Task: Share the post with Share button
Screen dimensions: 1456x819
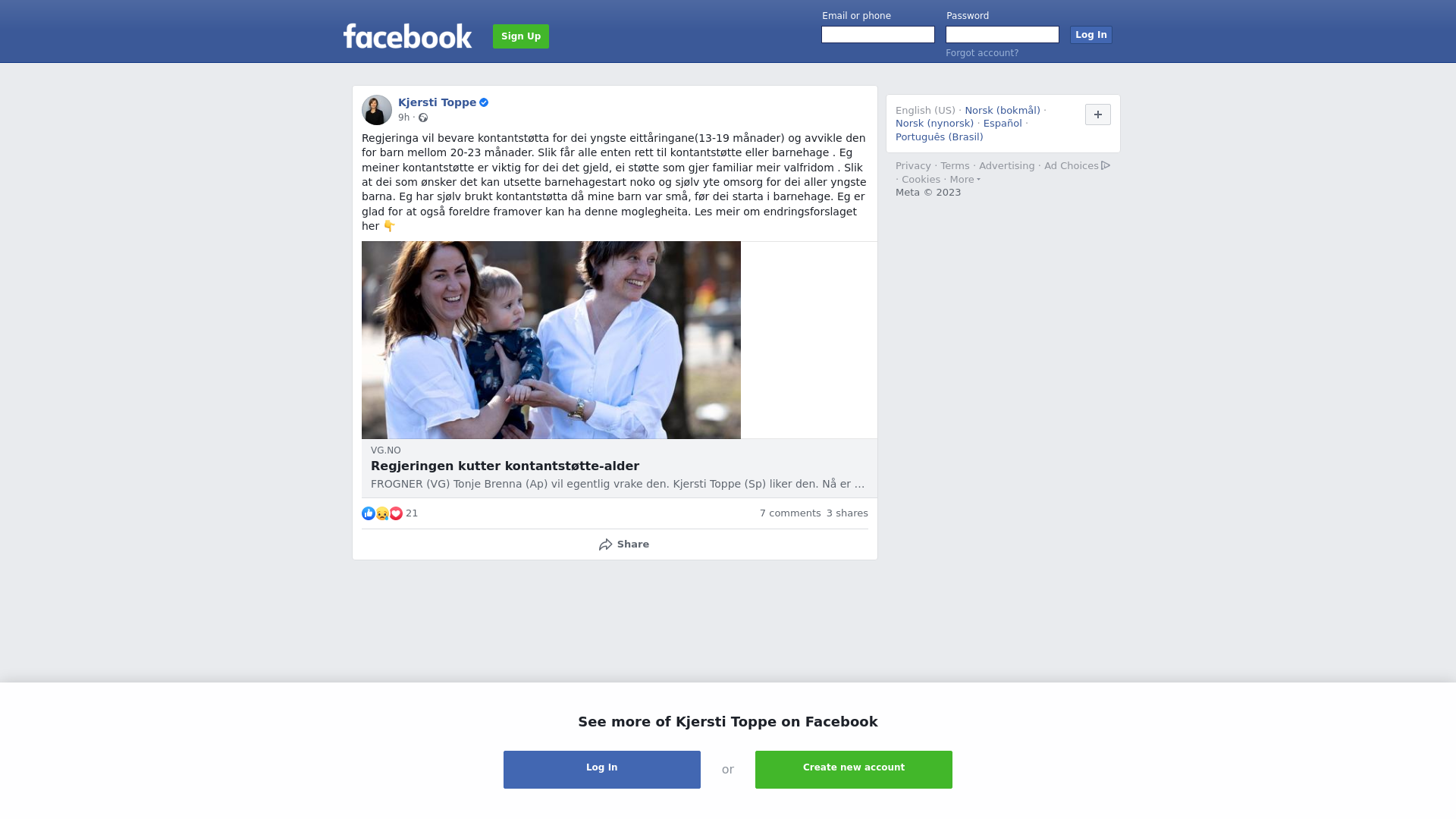Action: [x=623, y=544]
